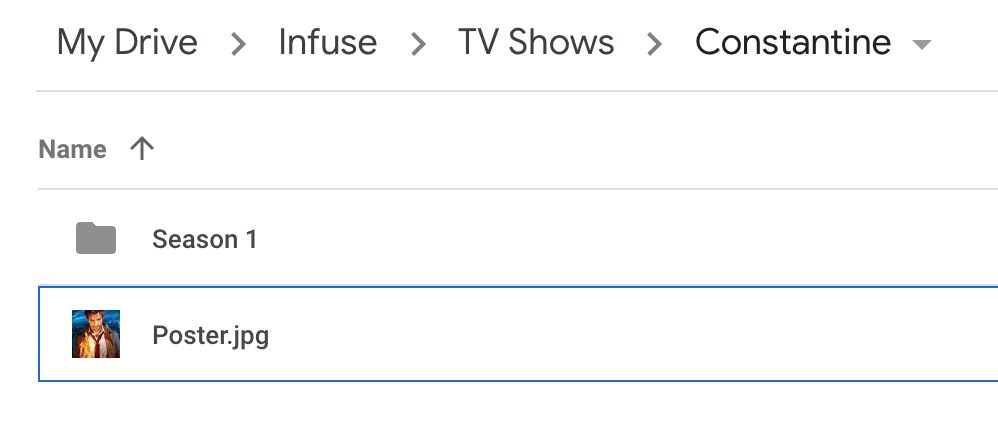Go to the Infuse folder breadcrumb
Screen dimensions: 998x424
pos(327,42)
